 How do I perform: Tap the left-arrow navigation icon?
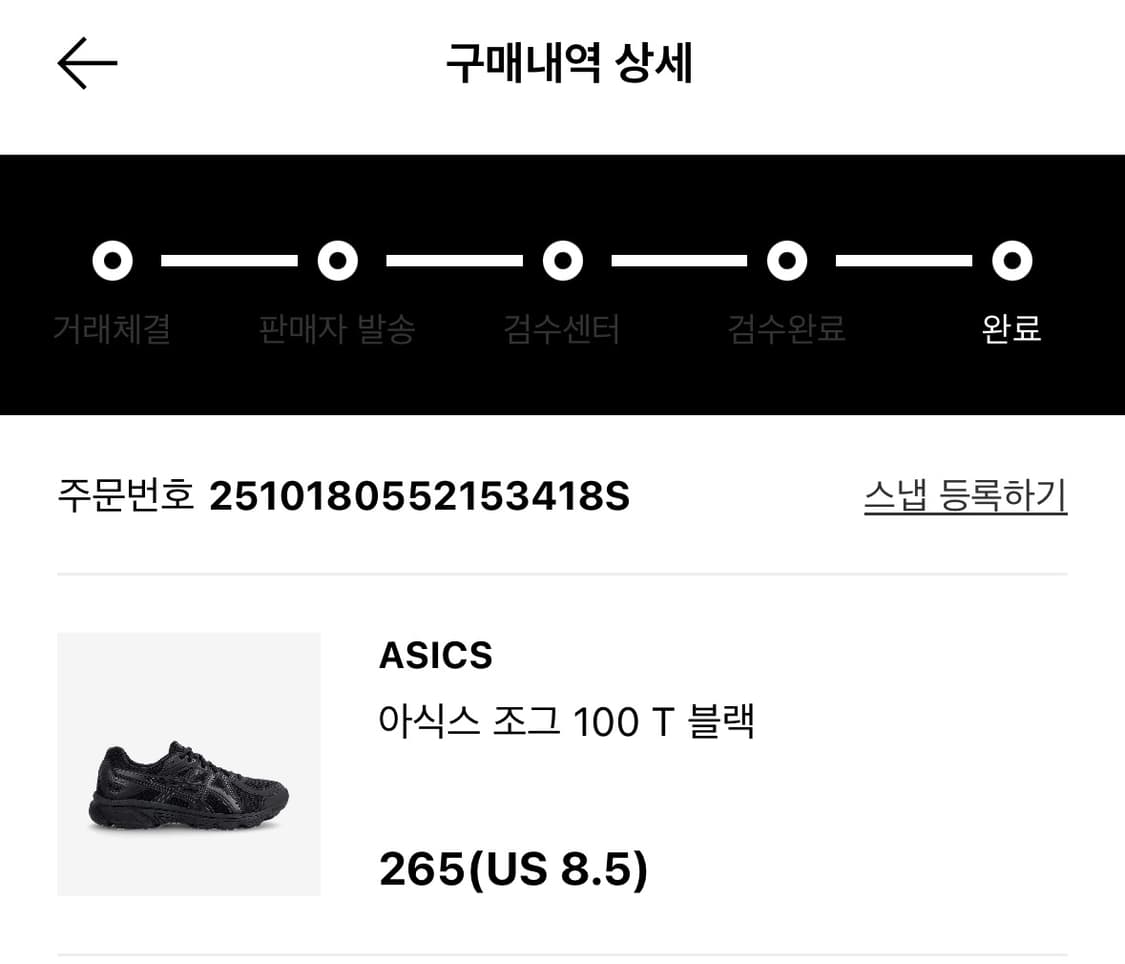pos(86,62)
